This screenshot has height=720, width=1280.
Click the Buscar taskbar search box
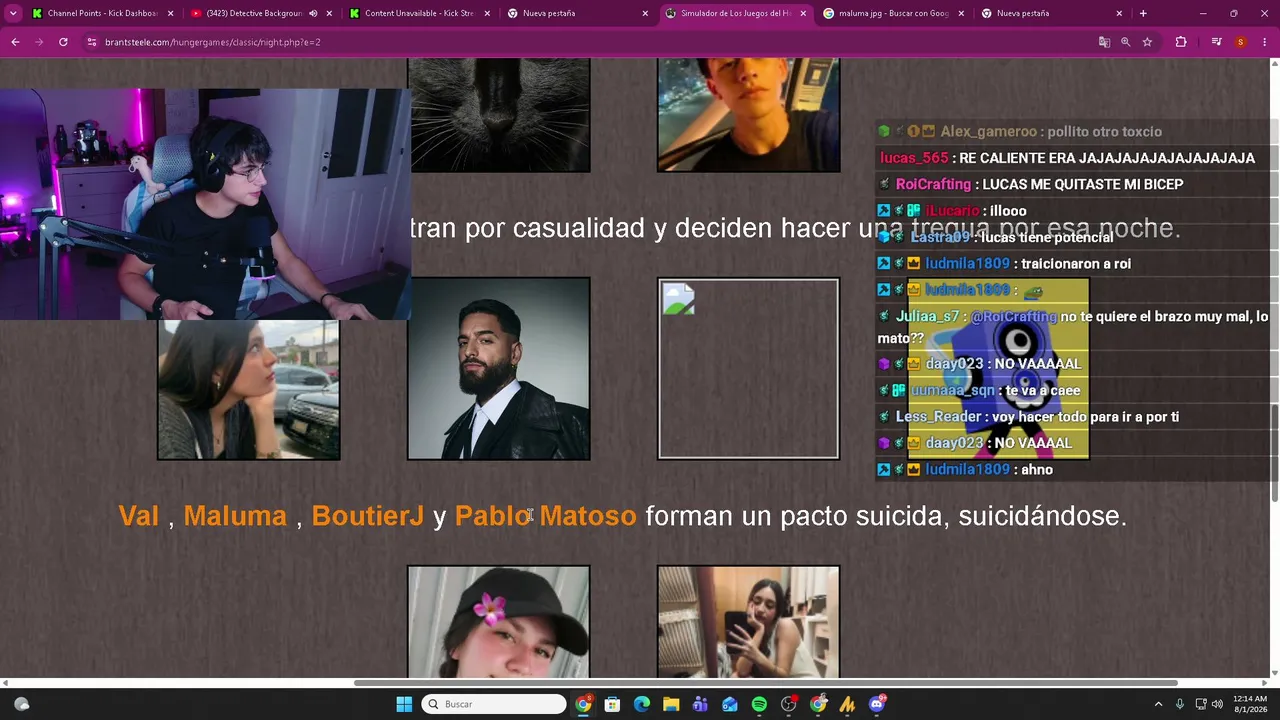coord(494,704)
